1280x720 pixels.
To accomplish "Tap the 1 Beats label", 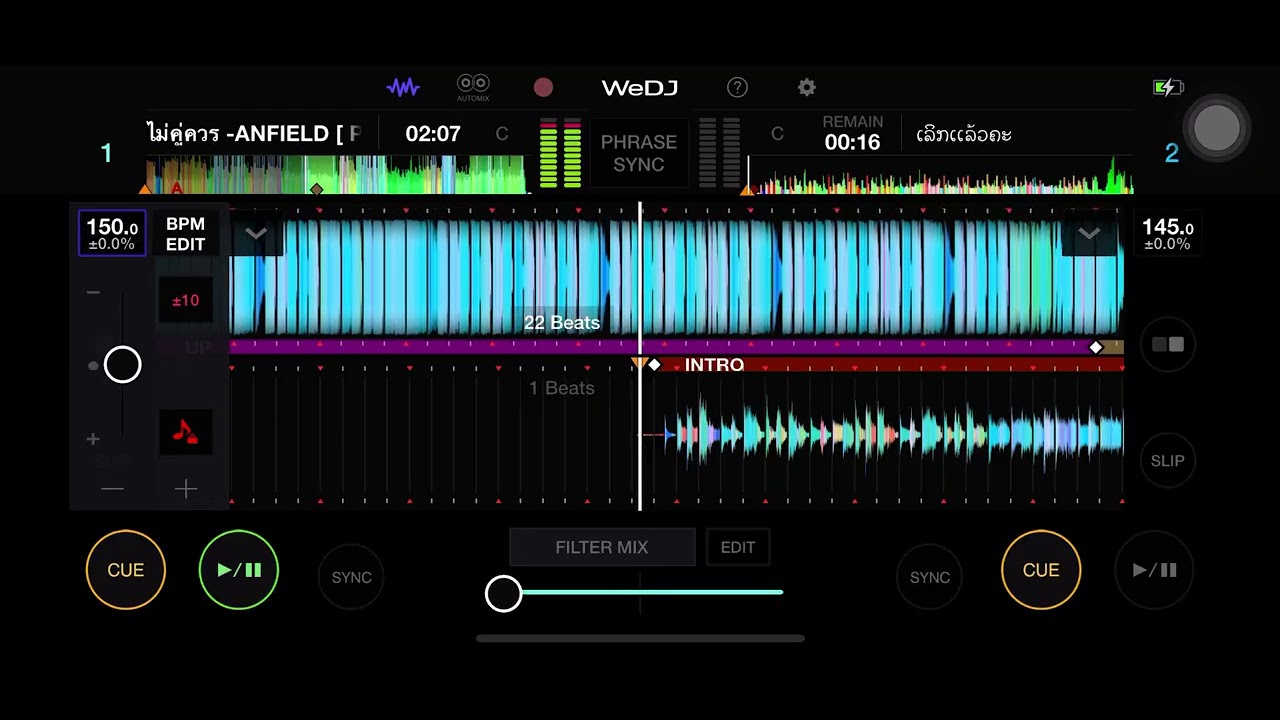I will pos(562,388).
